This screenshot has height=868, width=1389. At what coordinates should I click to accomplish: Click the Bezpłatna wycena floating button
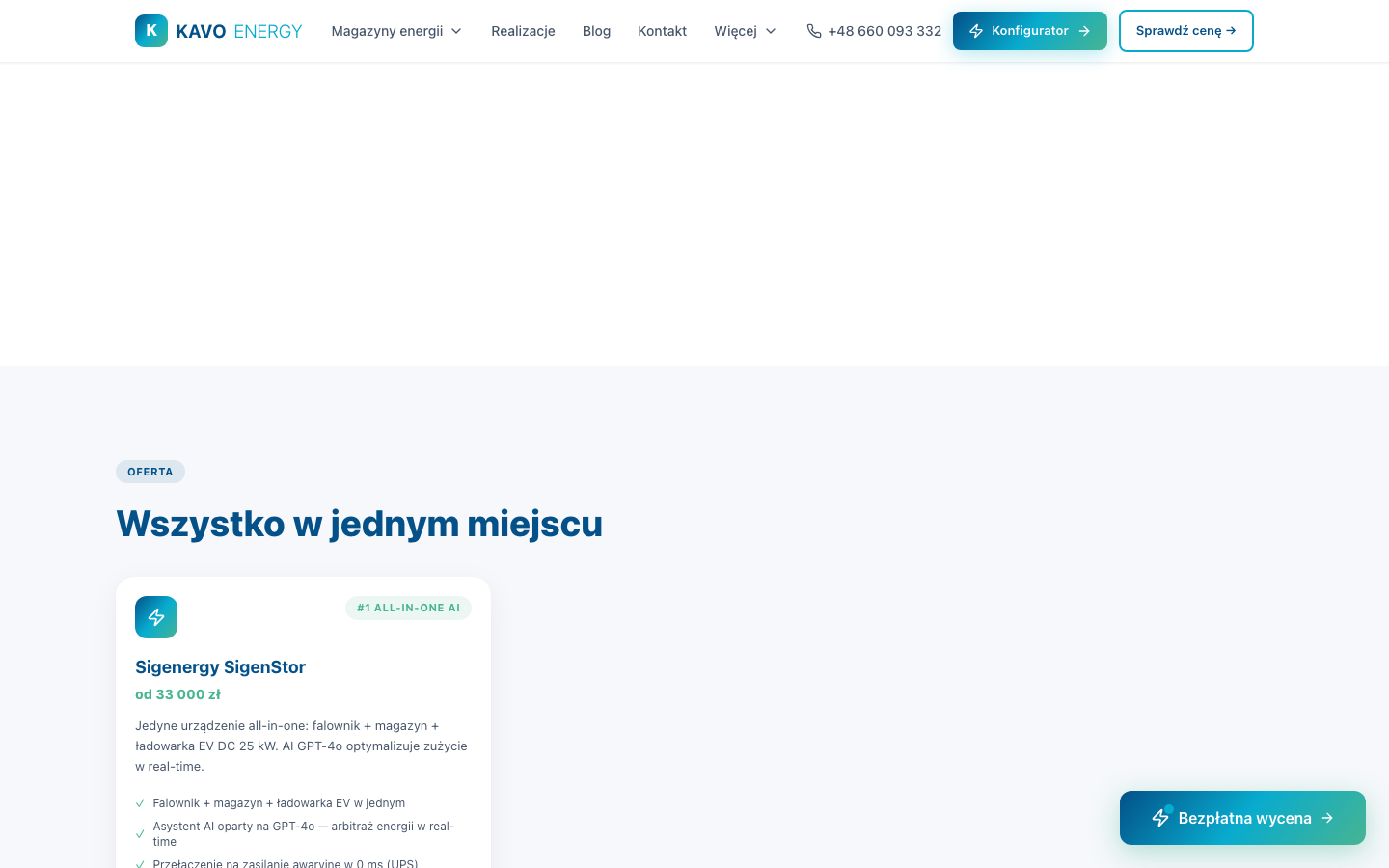pyautogui.click(x=1242, y=818)
